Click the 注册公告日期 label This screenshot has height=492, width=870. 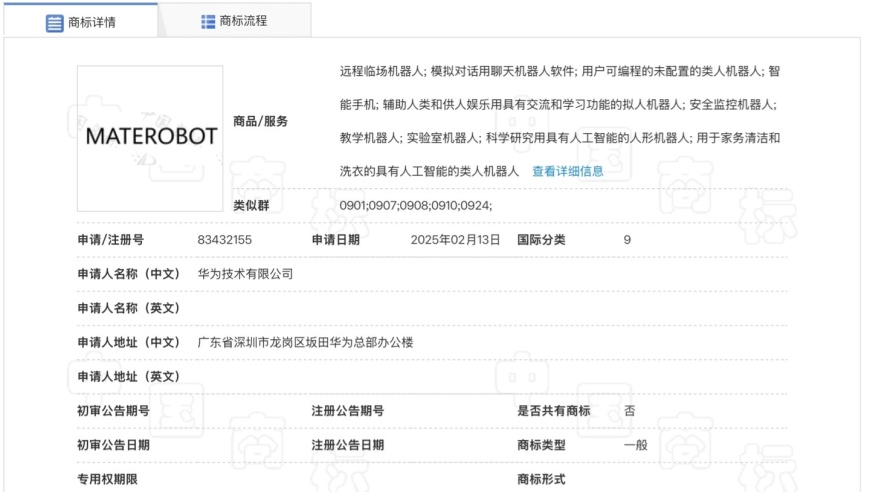click(x=348, y=445)
